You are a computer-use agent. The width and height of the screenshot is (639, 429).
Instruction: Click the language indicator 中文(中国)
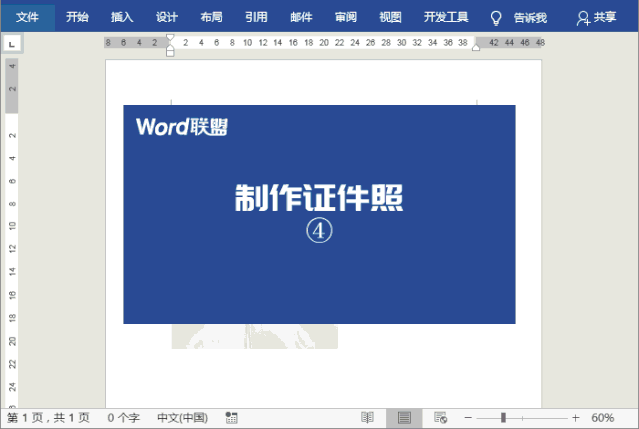(x=183, y=418)
